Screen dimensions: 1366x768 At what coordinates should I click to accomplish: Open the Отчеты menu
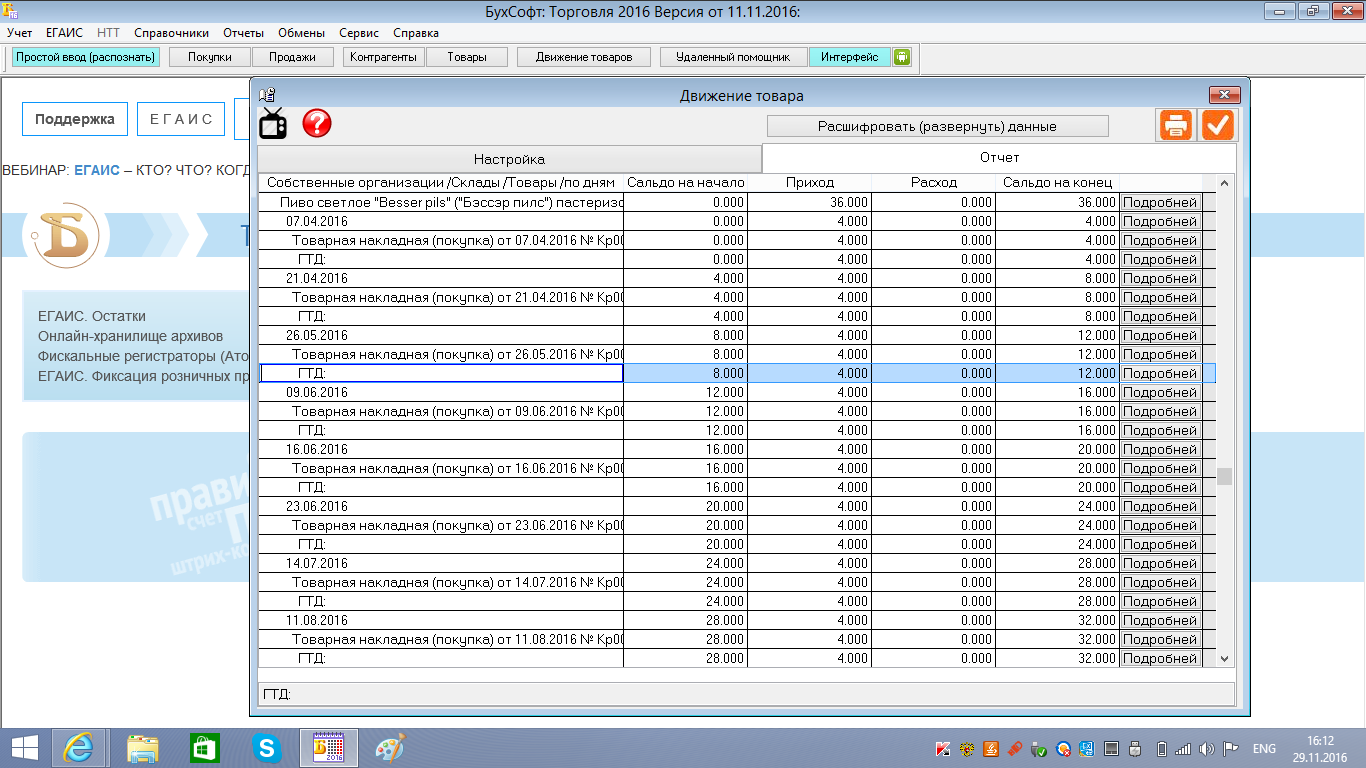click(x=243, y=33)
